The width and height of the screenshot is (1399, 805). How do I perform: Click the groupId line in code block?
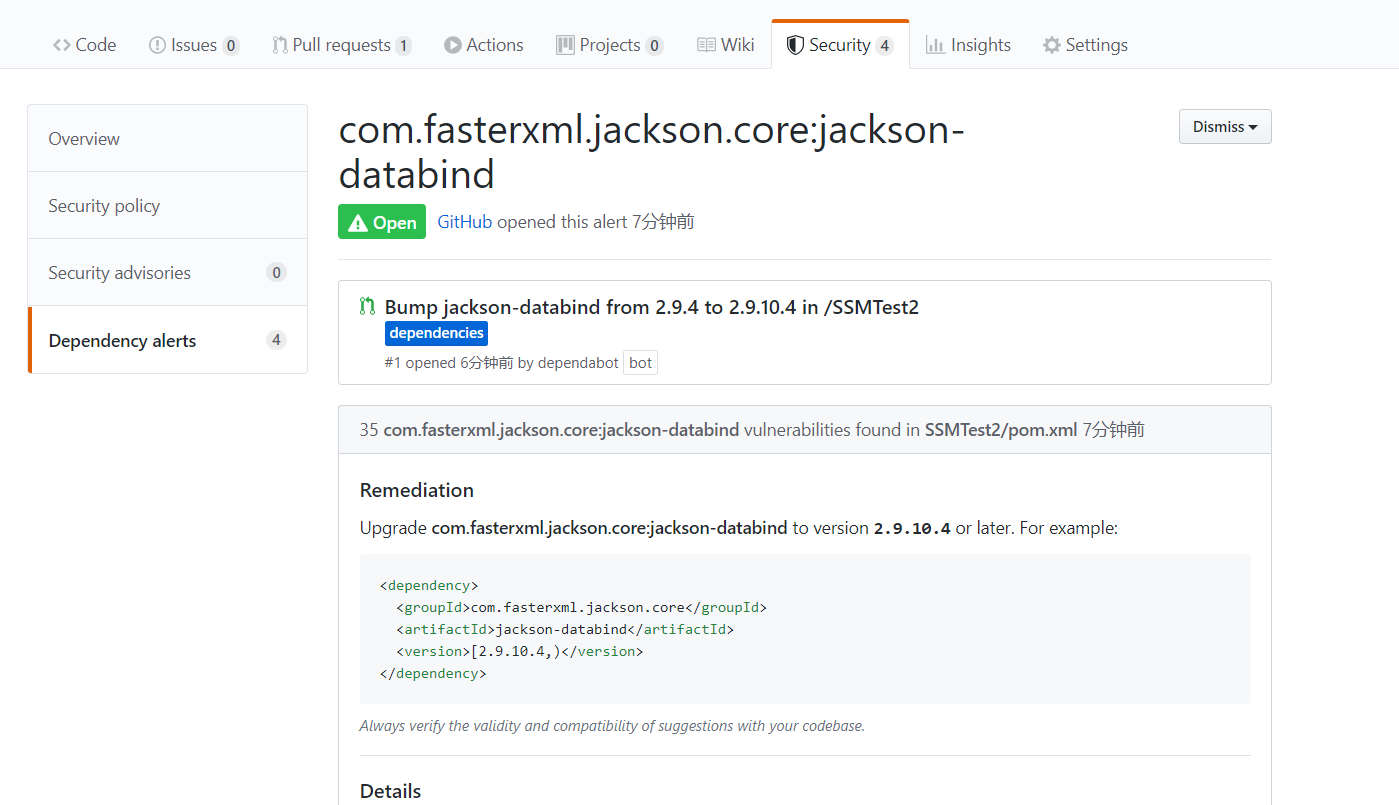[x=581, y=607]
